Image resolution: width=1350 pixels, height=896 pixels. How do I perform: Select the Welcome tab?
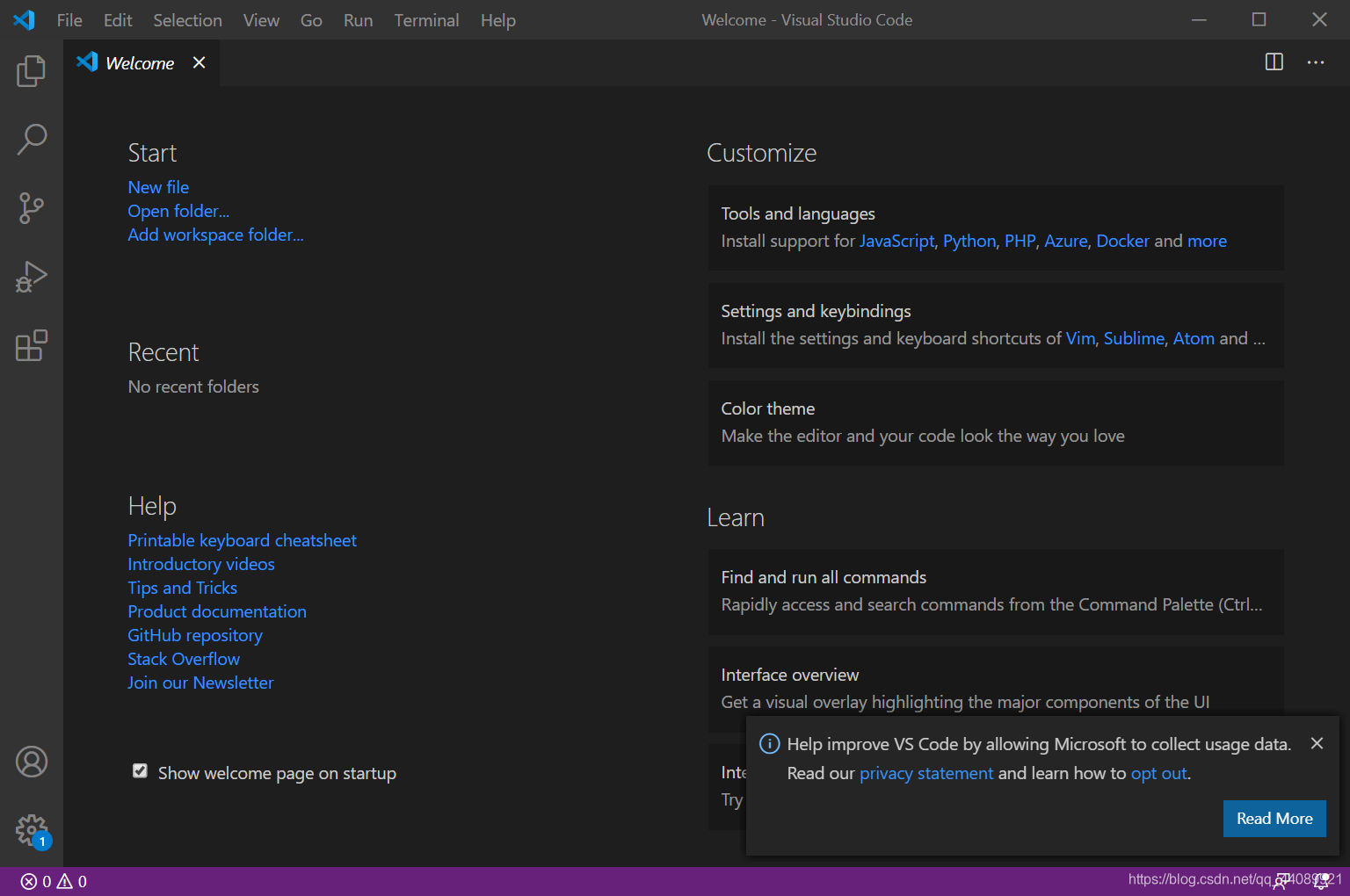(141, 62)
